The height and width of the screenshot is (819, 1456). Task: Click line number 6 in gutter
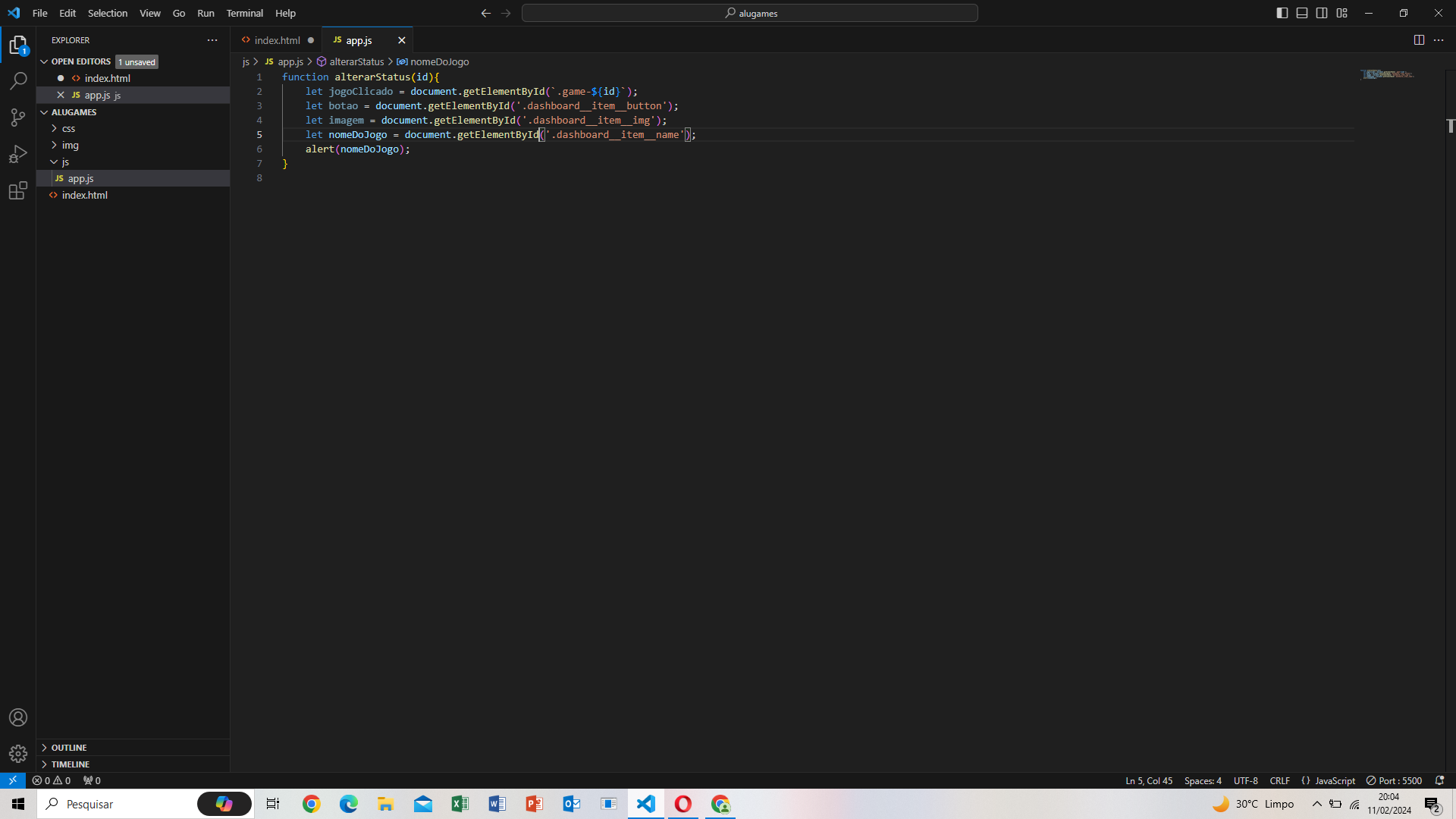click(259, 149)
